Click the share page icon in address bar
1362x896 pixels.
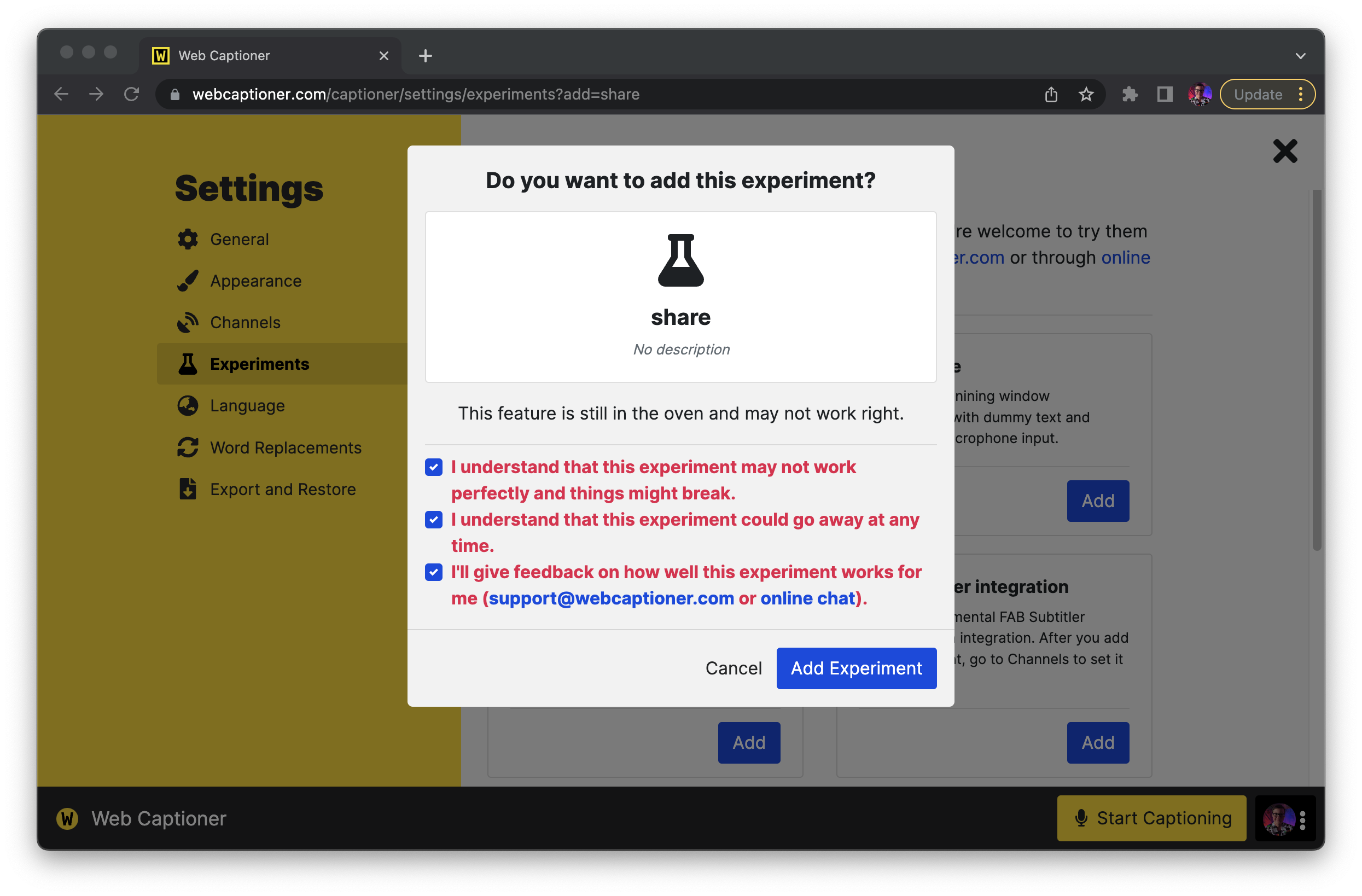pos(1051,94)
